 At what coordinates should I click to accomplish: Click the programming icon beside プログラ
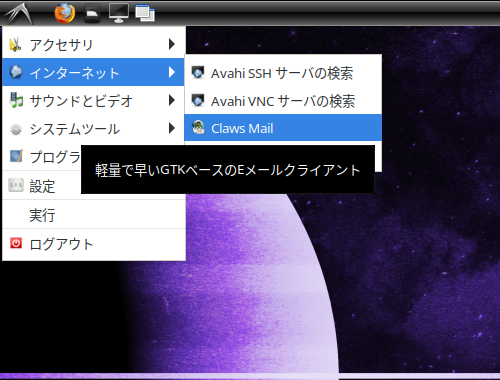click(x=16, y=156)
